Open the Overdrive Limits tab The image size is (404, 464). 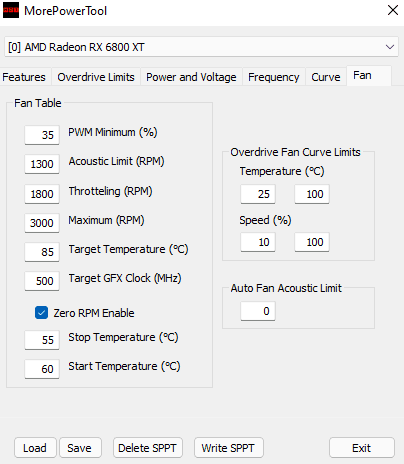(x=96, y=77)
